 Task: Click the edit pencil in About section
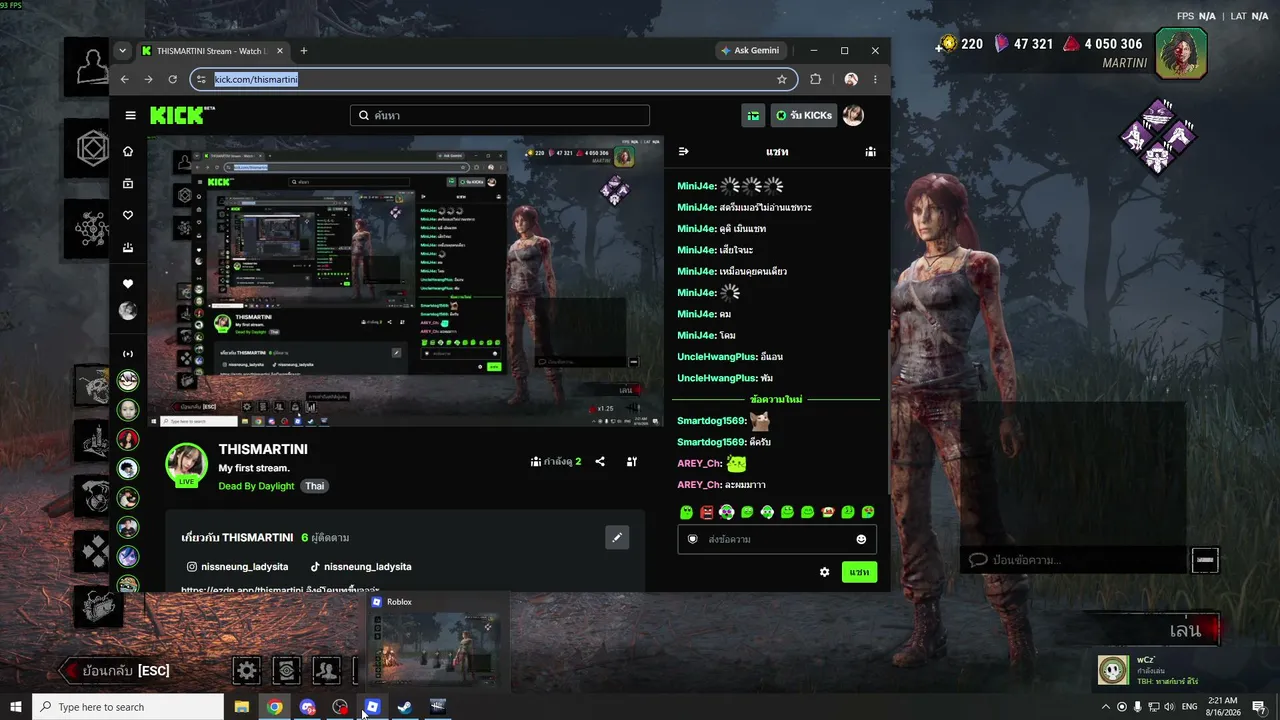click(617, 537)
